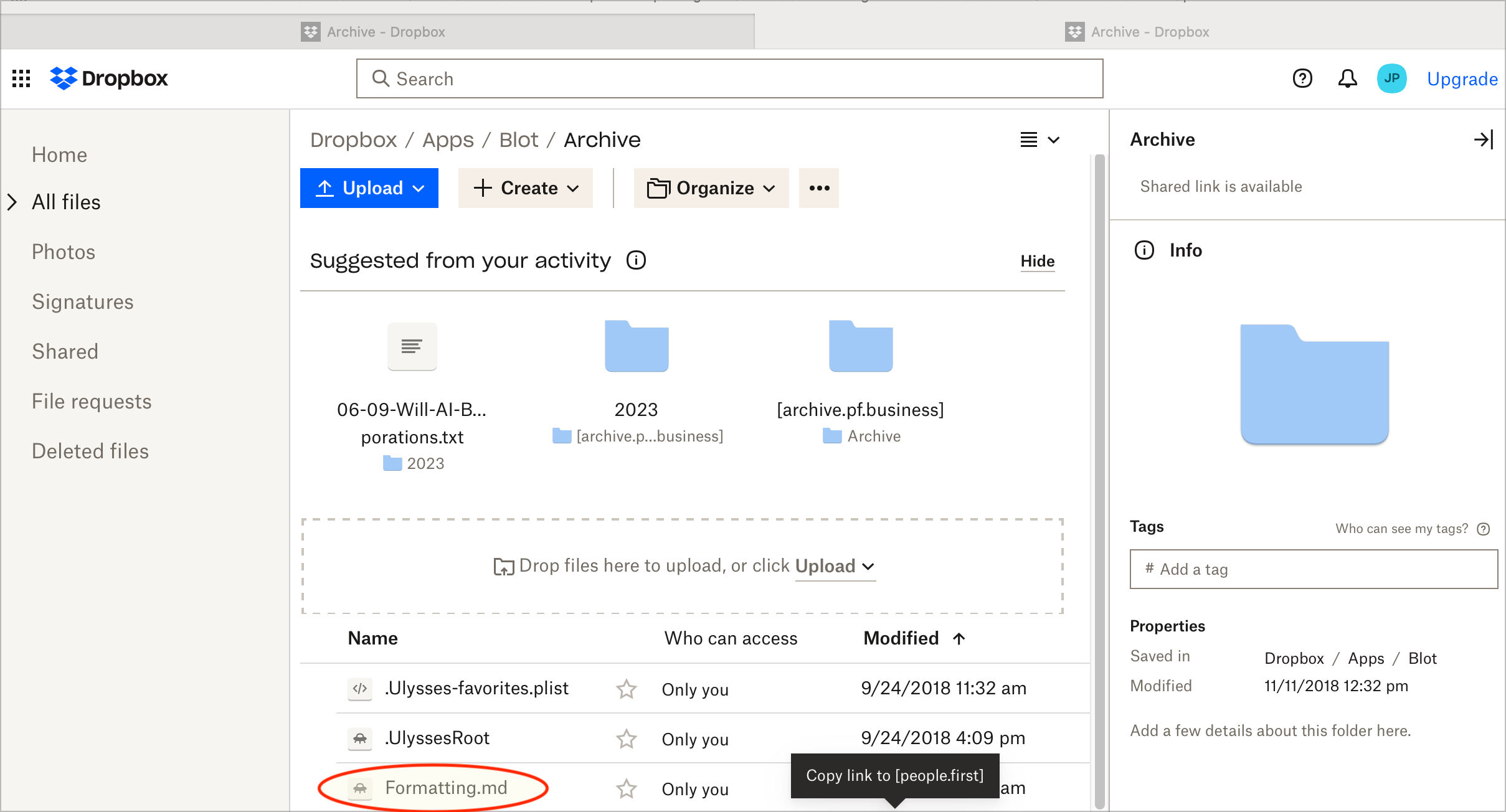Image resolution: width=1506 pixels, height=812 pixels.
Task: Click the [archive.p...business] parent folder link
Action: tap(638, 436)
